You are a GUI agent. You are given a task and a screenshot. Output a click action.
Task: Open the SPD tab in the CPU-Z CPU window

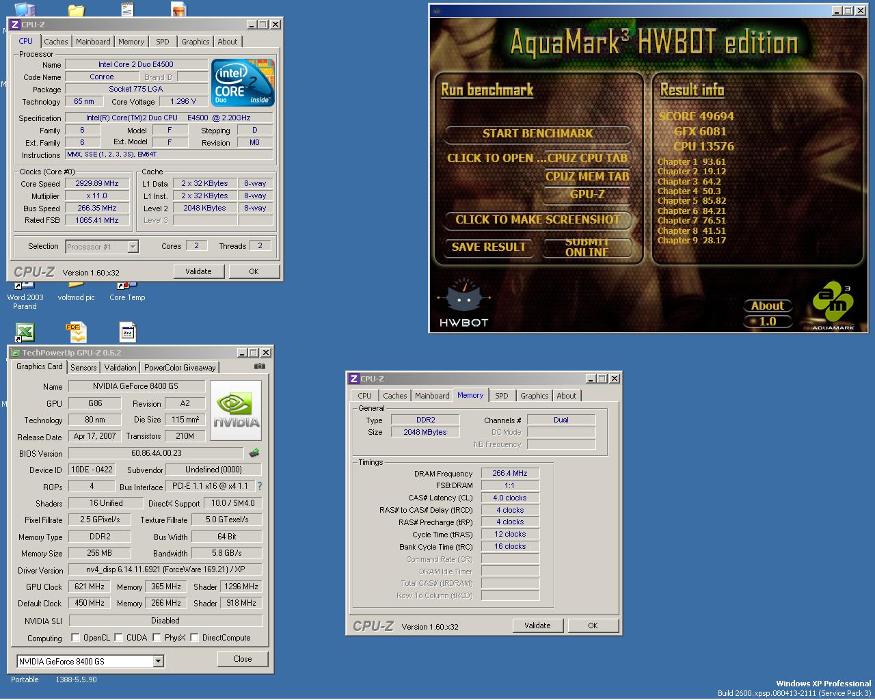click(x=162, y=41)
